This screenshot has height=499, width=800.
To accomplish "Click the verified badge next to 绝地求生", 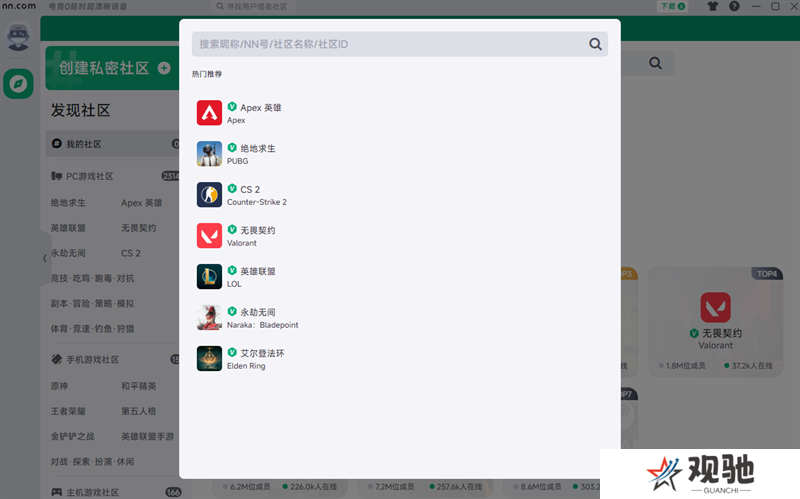I will pos(232,147).
